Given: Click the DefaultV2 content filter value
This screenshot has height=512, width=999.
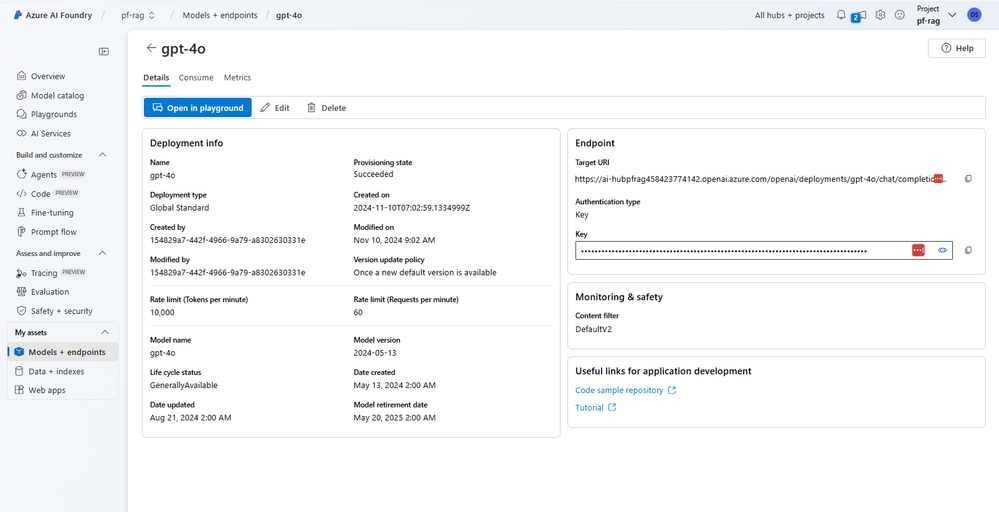Looking at the screenshot, I should point(593,329).
